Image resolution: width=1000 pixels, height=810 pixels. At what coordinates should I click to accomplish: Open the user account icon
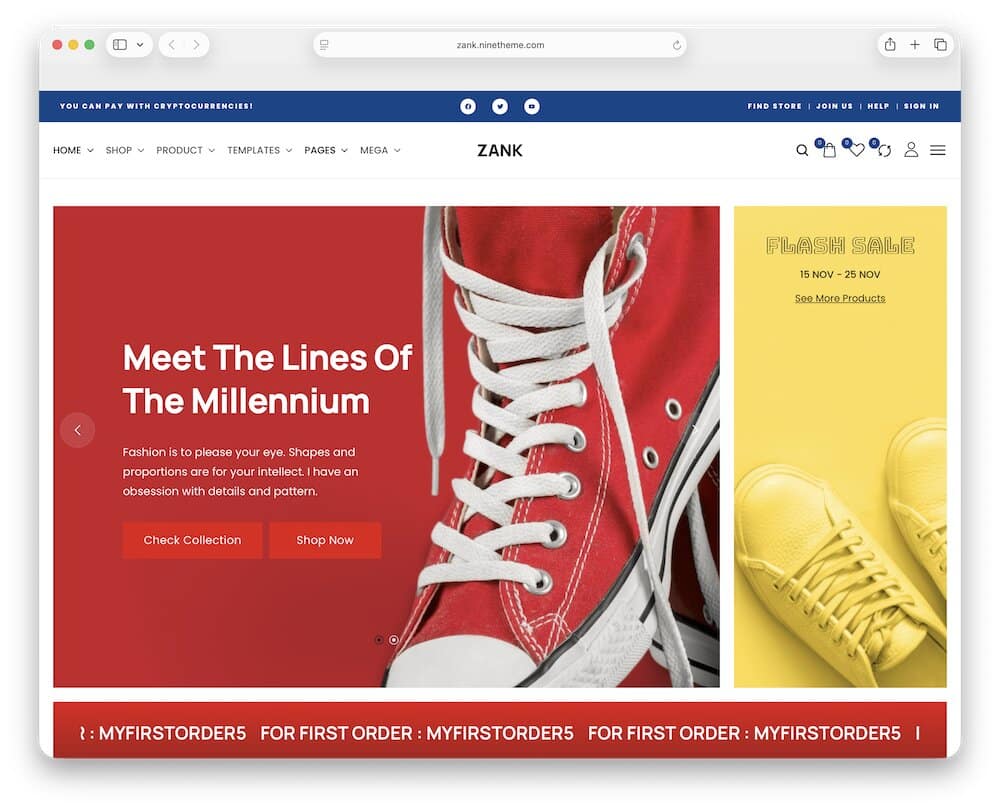(x=911, y=150)
